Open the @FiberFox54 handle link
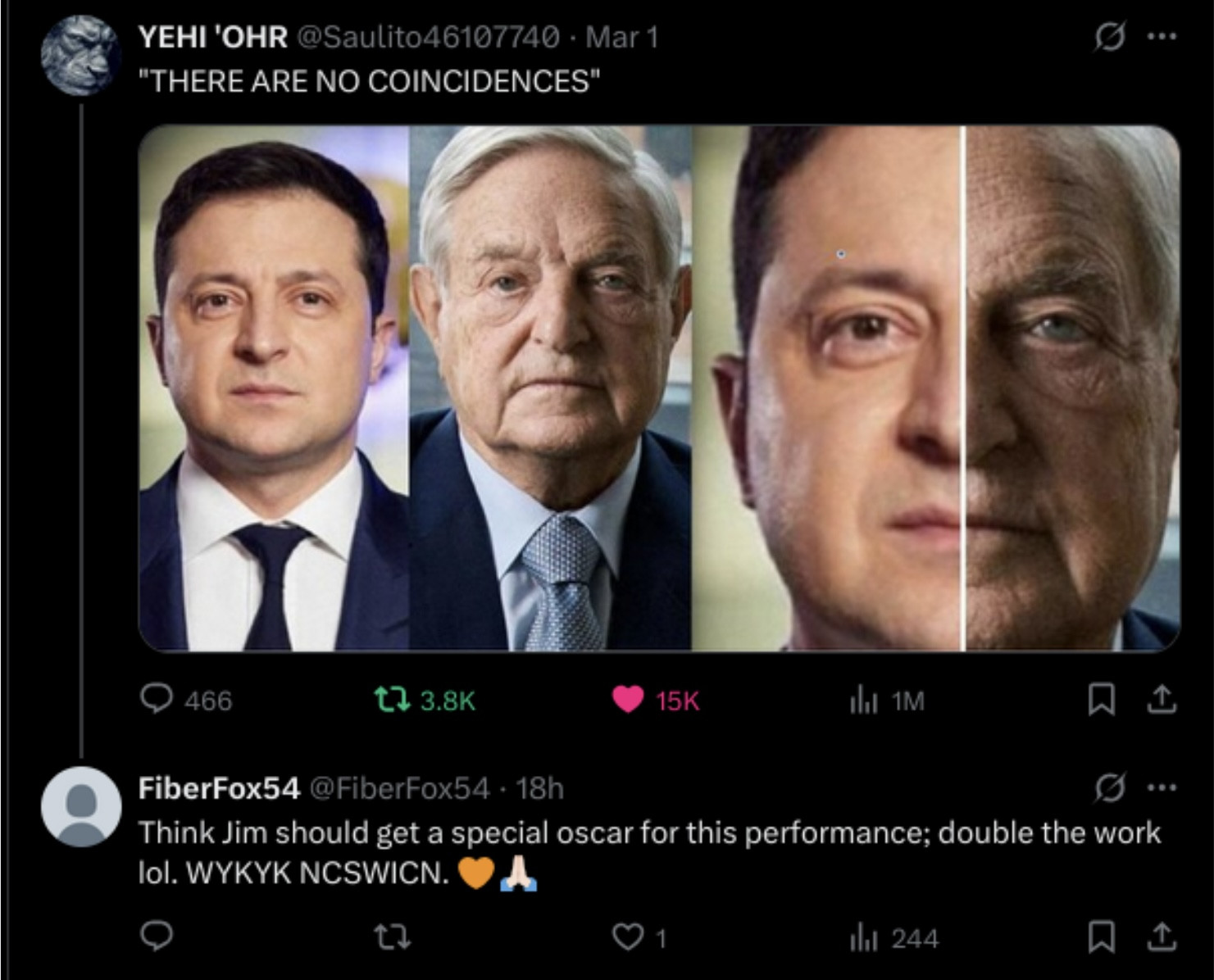The image size is (1214, 980). coord(400,788)
